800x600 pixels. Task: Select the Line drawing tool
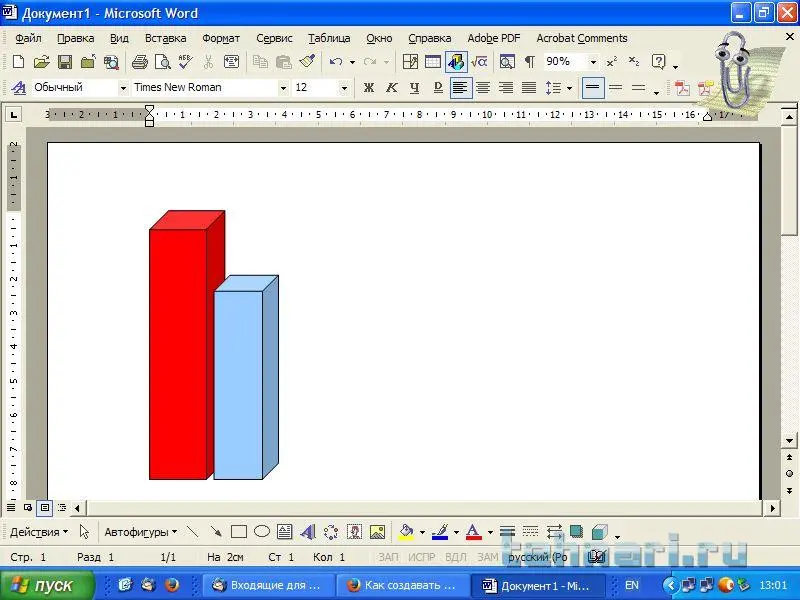192,532
